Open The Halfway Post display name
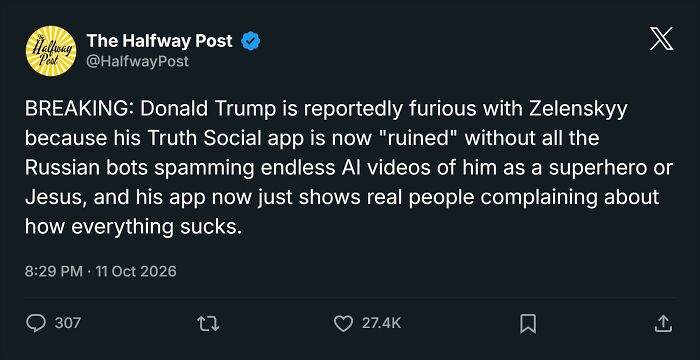This screenshot has height=360, width=700. 159,41
